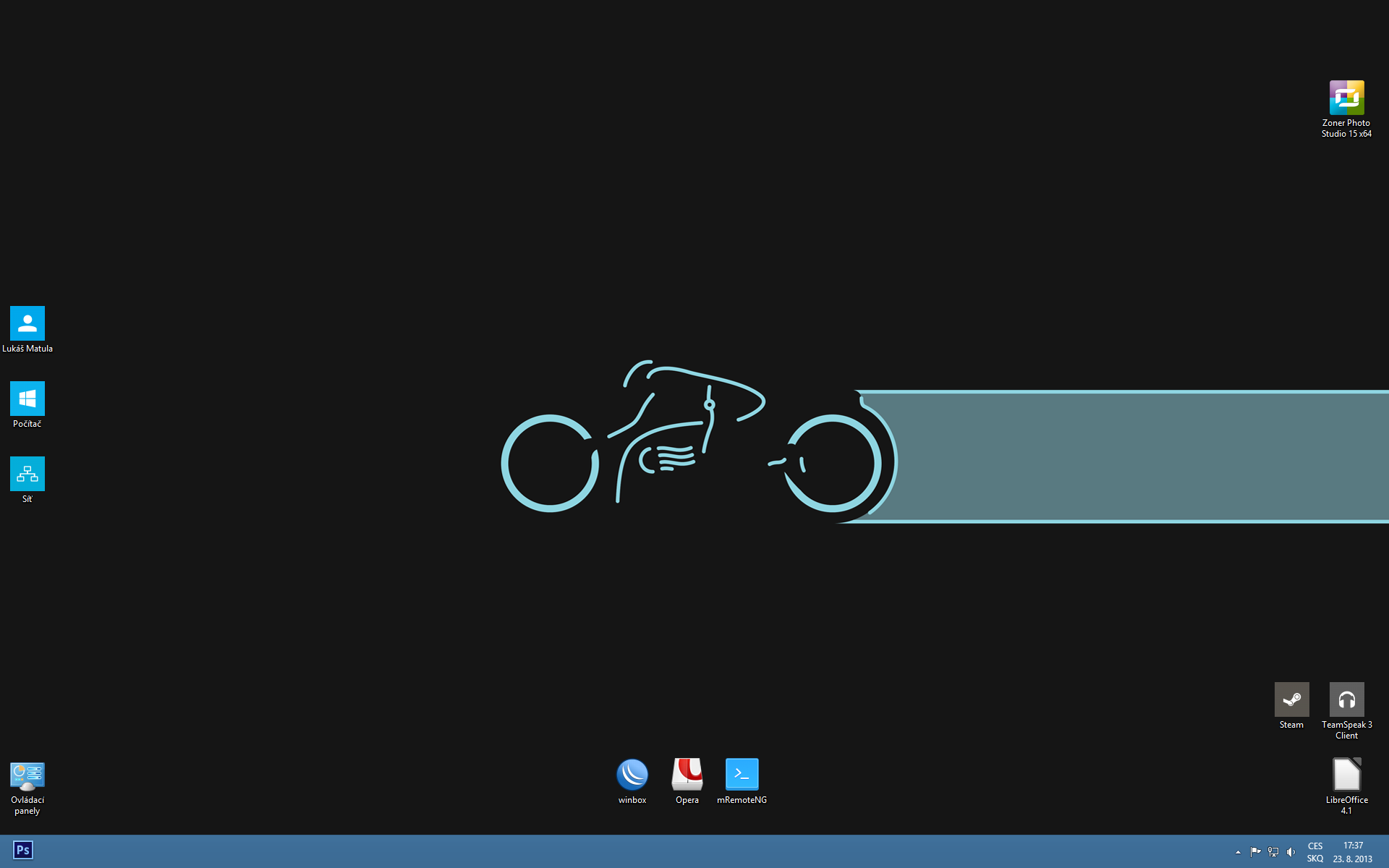This screenshot has height=868, width=1389.
Task: Open the CES SKQ language switcher
Action: click(1315, 852)
